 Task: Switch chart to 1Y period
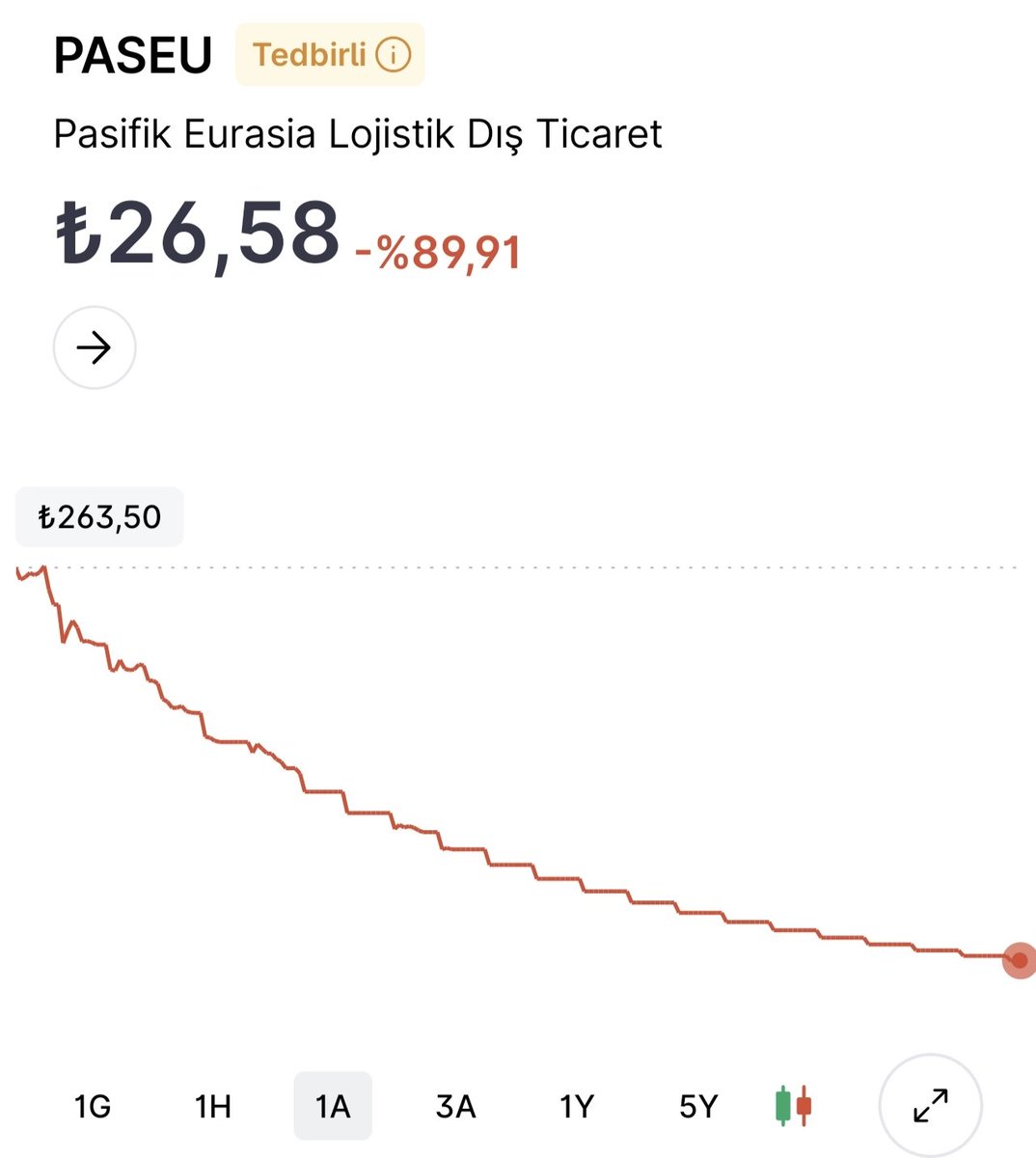click(577, 1106)
